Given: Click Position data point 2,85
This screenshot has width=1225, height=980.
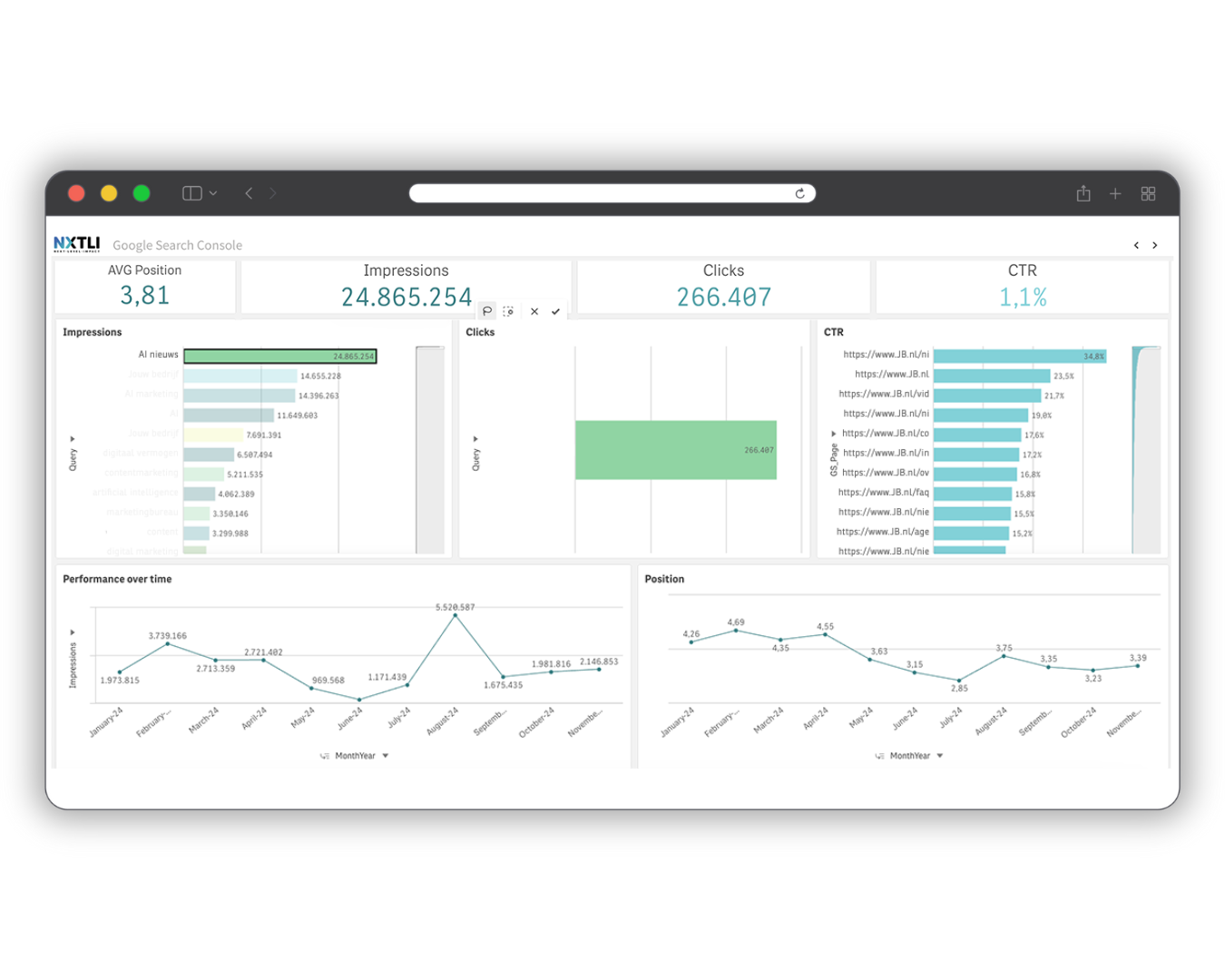Looking at the screenshot, I should (x=959, y=680).
